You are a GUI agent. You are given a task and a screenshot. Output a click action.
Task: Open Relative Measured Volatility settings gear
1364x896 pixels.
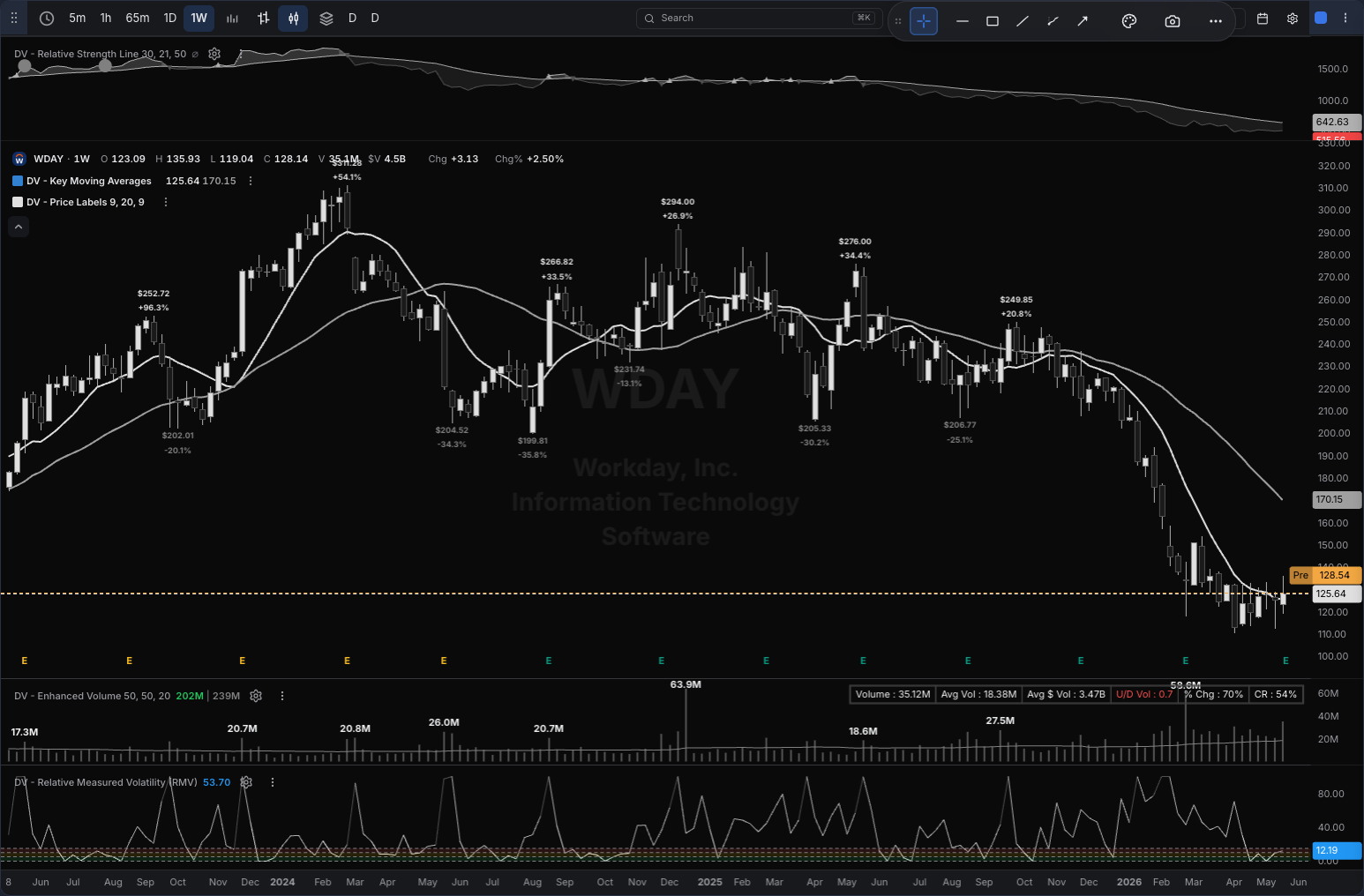click(246, 782)
